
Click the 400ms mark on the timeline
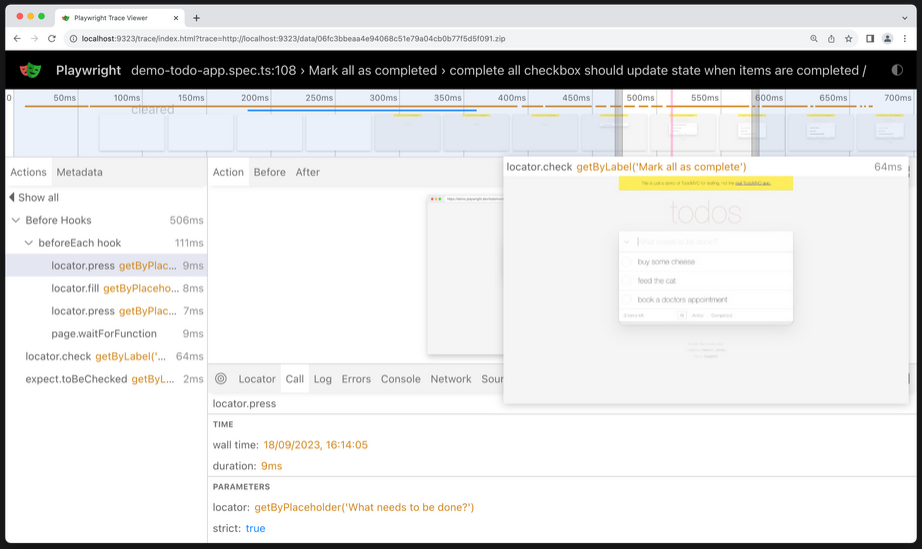[511, 98]
